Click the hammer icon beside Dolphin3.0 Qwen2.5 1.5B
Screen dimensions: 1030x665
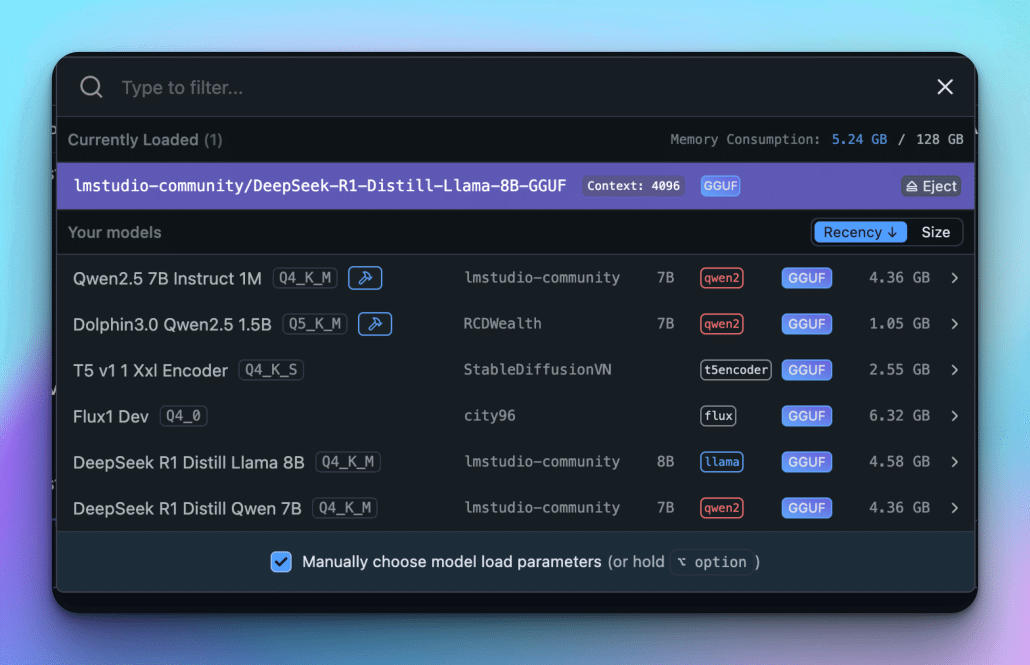pos(375,324)
